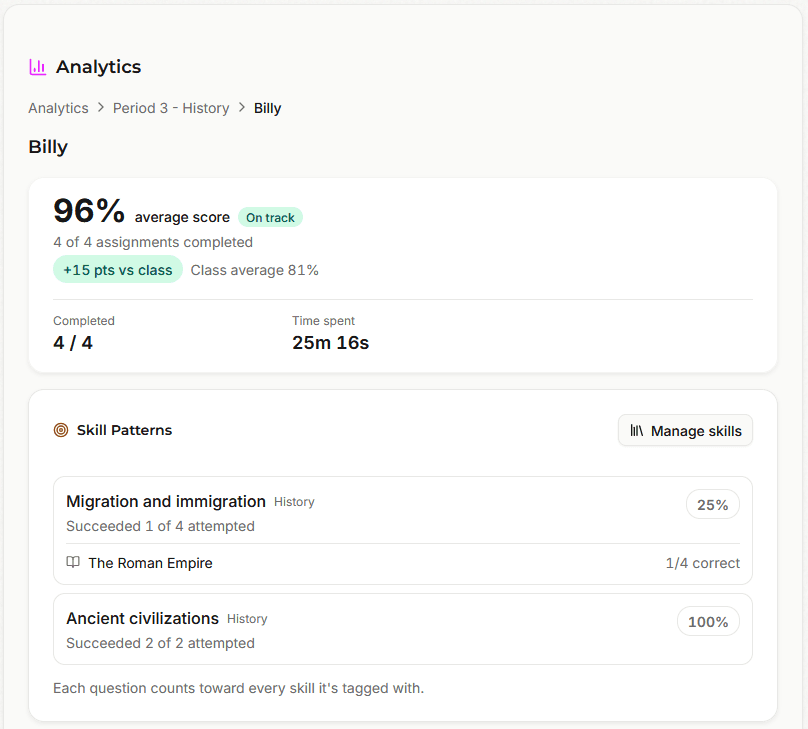Viewport: 808px width, 729px height.
Task: Click the 96% average score value
Action: [89, 211]
